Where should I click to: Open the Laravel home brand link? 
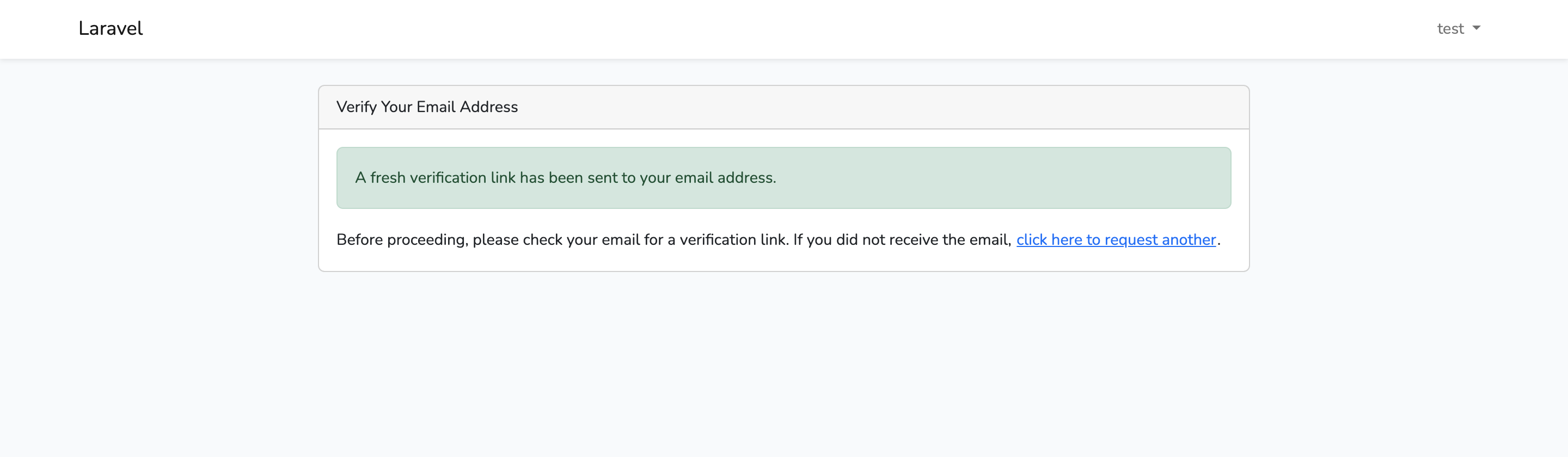pos(110,29)
